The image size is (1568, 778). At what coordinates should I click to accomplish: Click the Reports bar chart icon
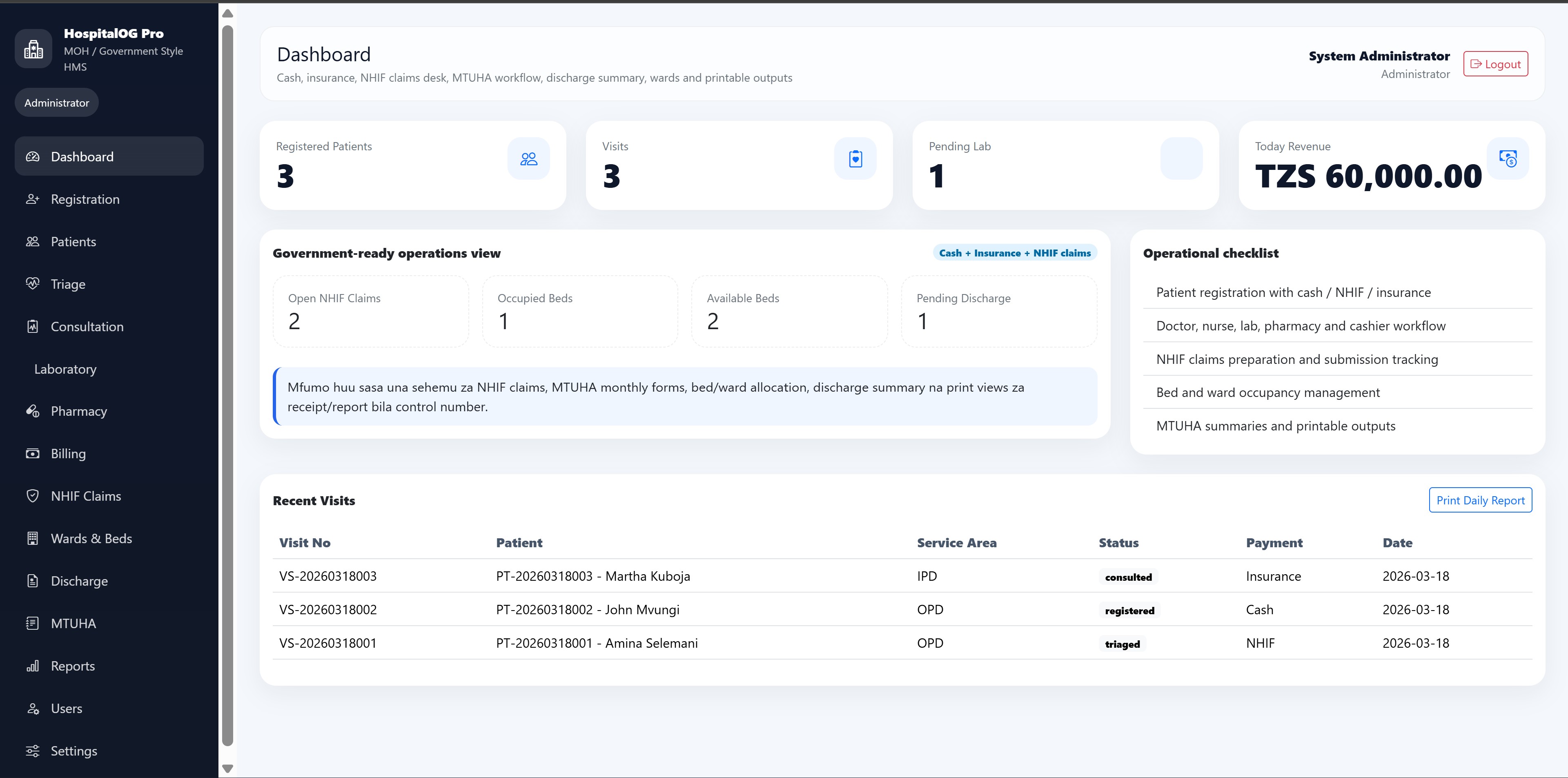(33, 666)
